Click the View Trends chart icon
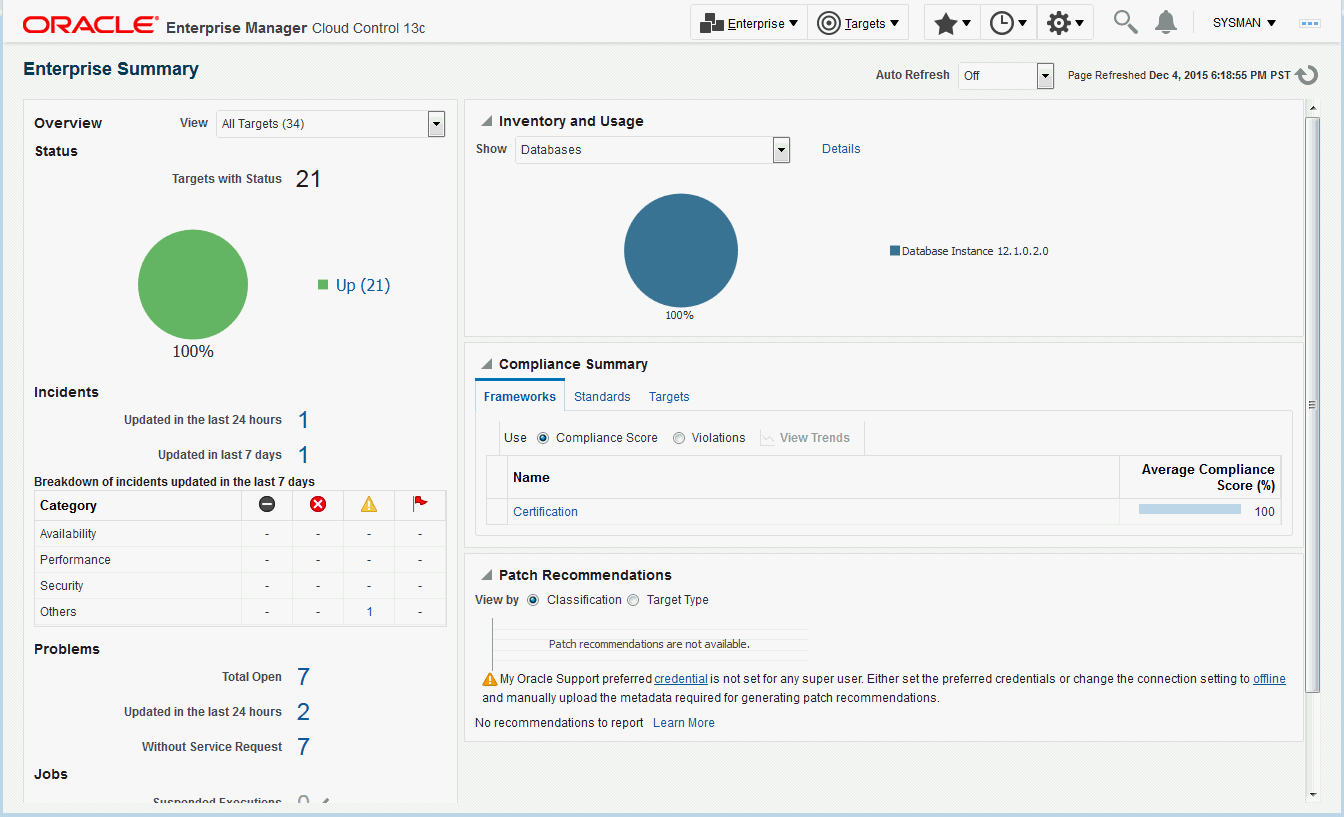Screen dimensions: 1344x817 click(767, 438)
